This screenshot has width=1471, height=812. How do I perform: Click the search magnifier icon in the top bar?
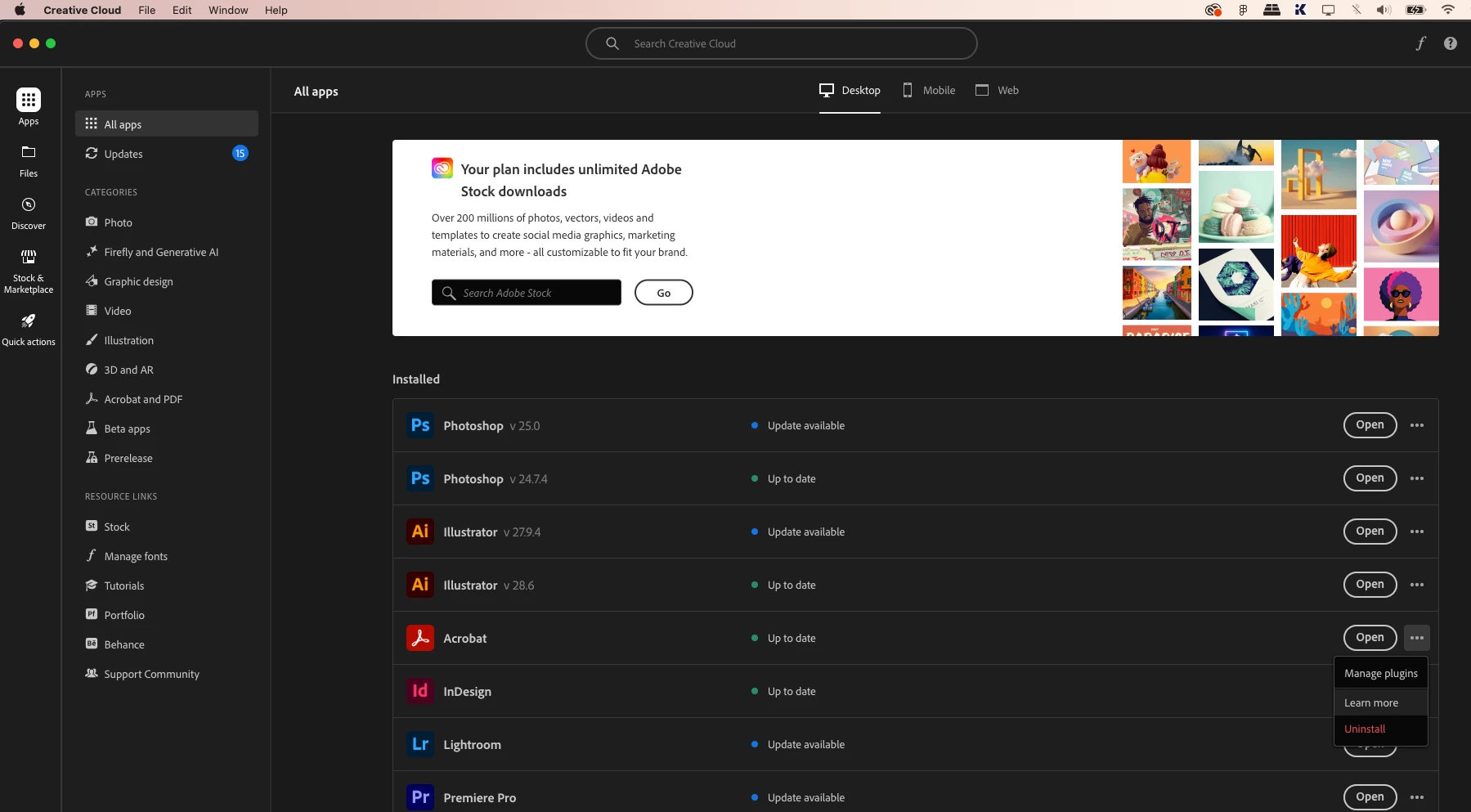pos(612,43)
